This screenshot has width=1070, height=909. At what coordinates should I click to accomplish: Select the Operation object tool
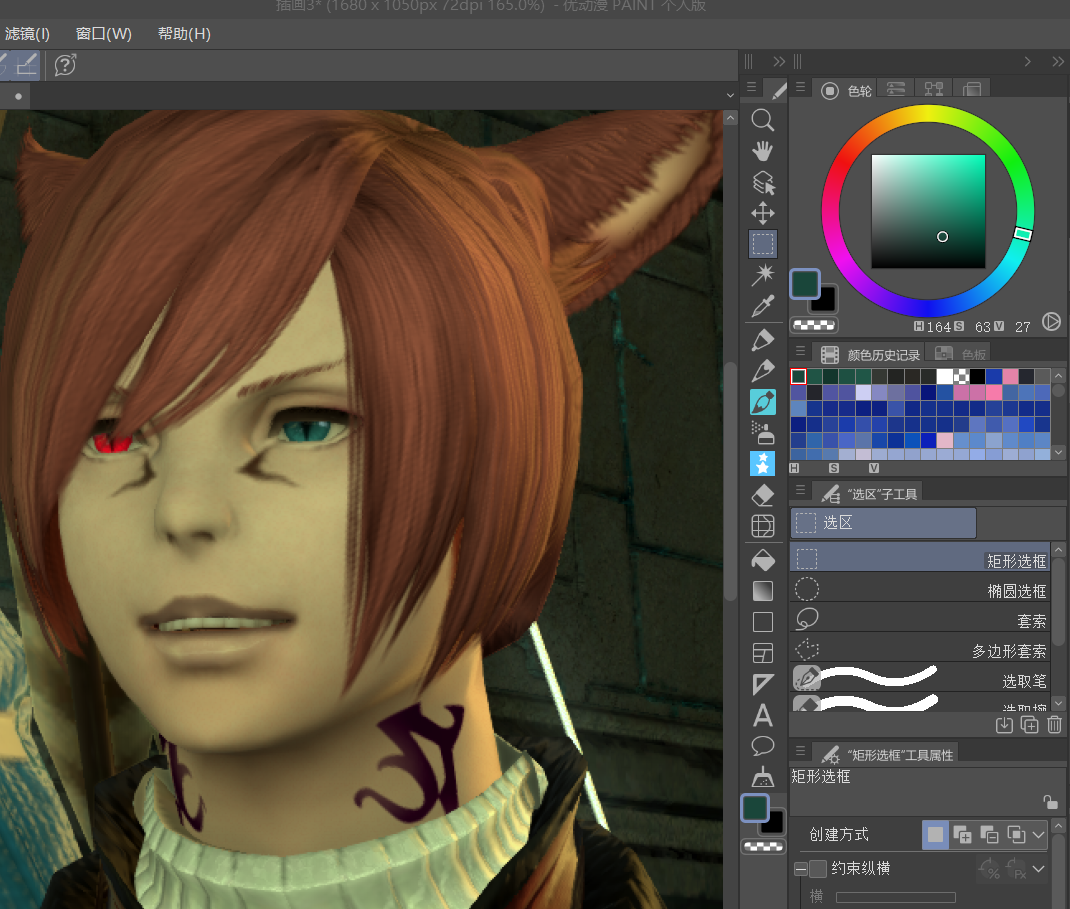[762, 182]
